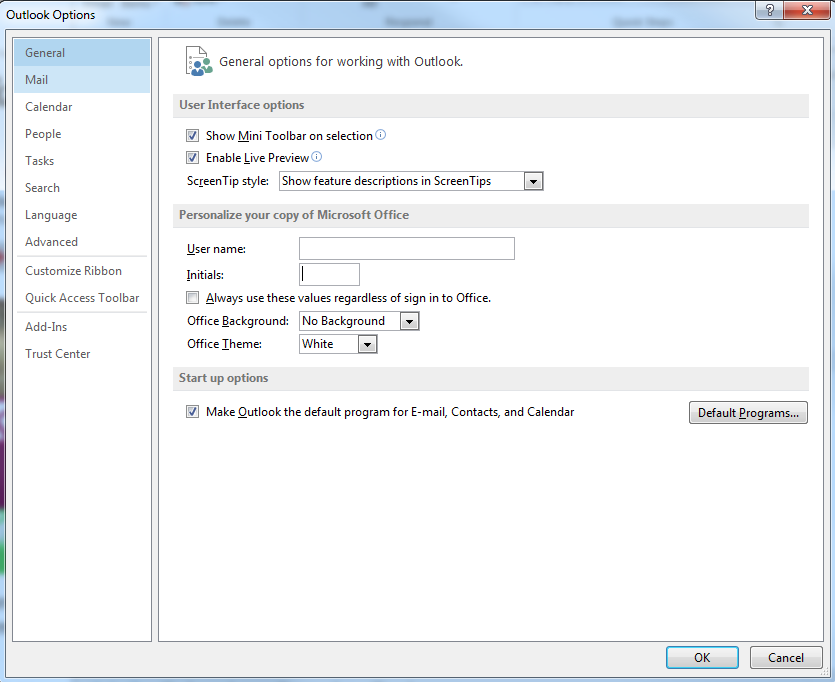835x682 pixels.
Task: Go to Quick Access Toolbar settings
Action: [x=82, y=298]
